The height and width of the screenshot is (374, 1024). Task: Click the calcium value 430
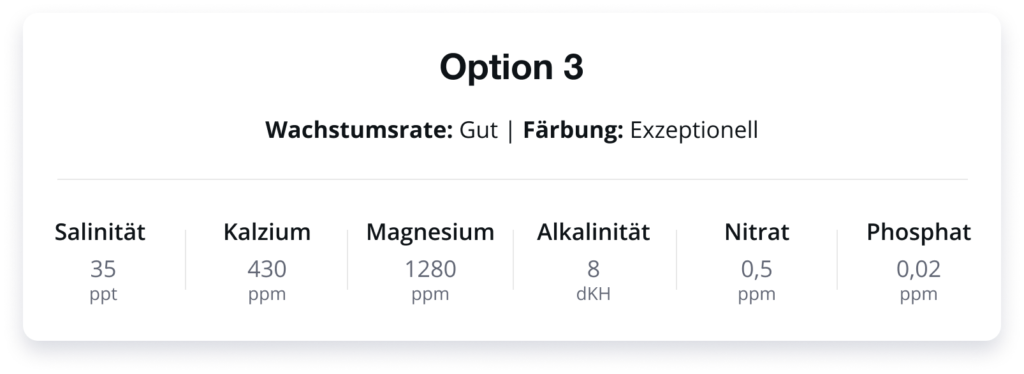click(267, 269)
